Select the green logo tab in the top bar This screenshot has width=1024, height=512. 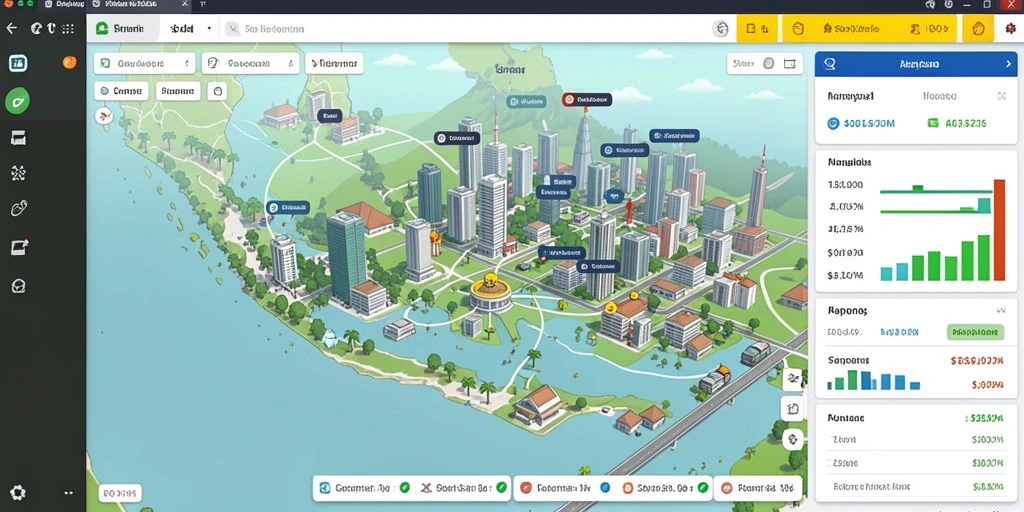point(122,29)
